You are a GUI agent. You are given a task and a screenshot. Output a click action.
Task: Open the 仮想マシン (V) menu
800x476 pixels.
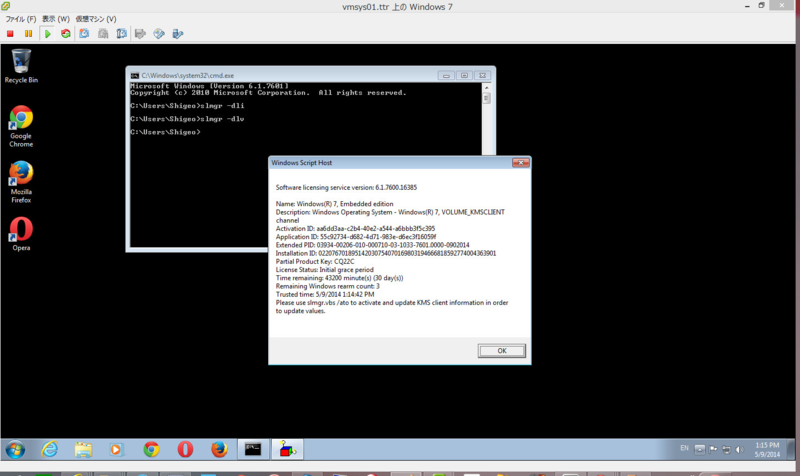pyautogui.click(x=96, y=19)
